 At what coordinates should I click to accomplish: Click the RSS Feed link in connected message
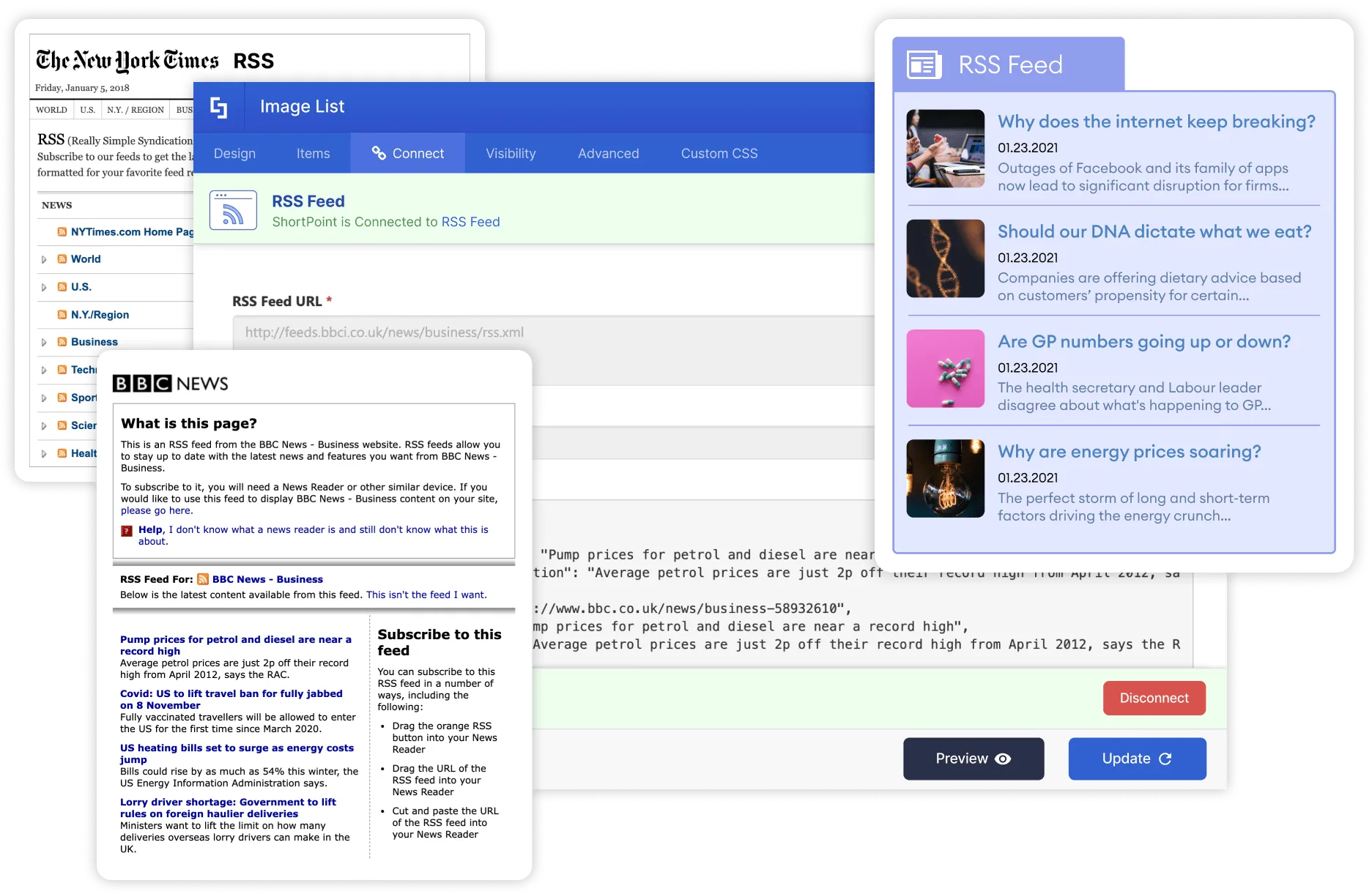(470, 222)
